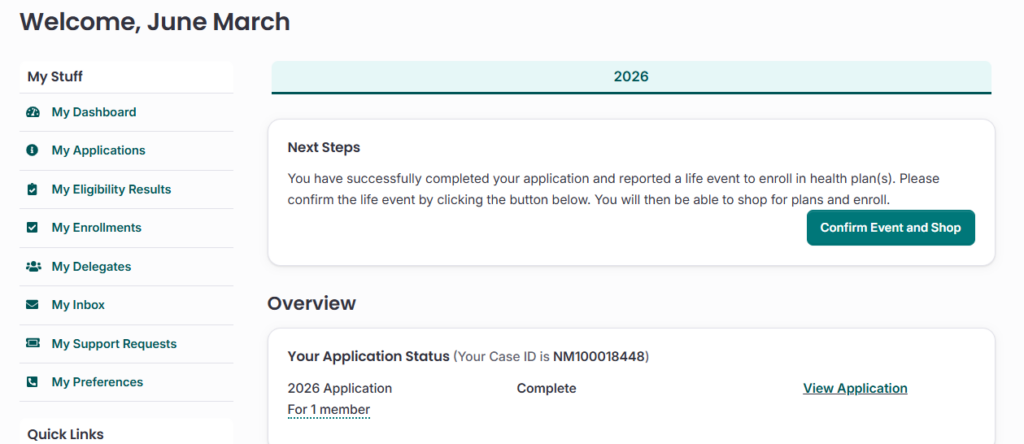Go to My Preferences
This screenshot has height=444, width=1024.
[x=97, y=382]
